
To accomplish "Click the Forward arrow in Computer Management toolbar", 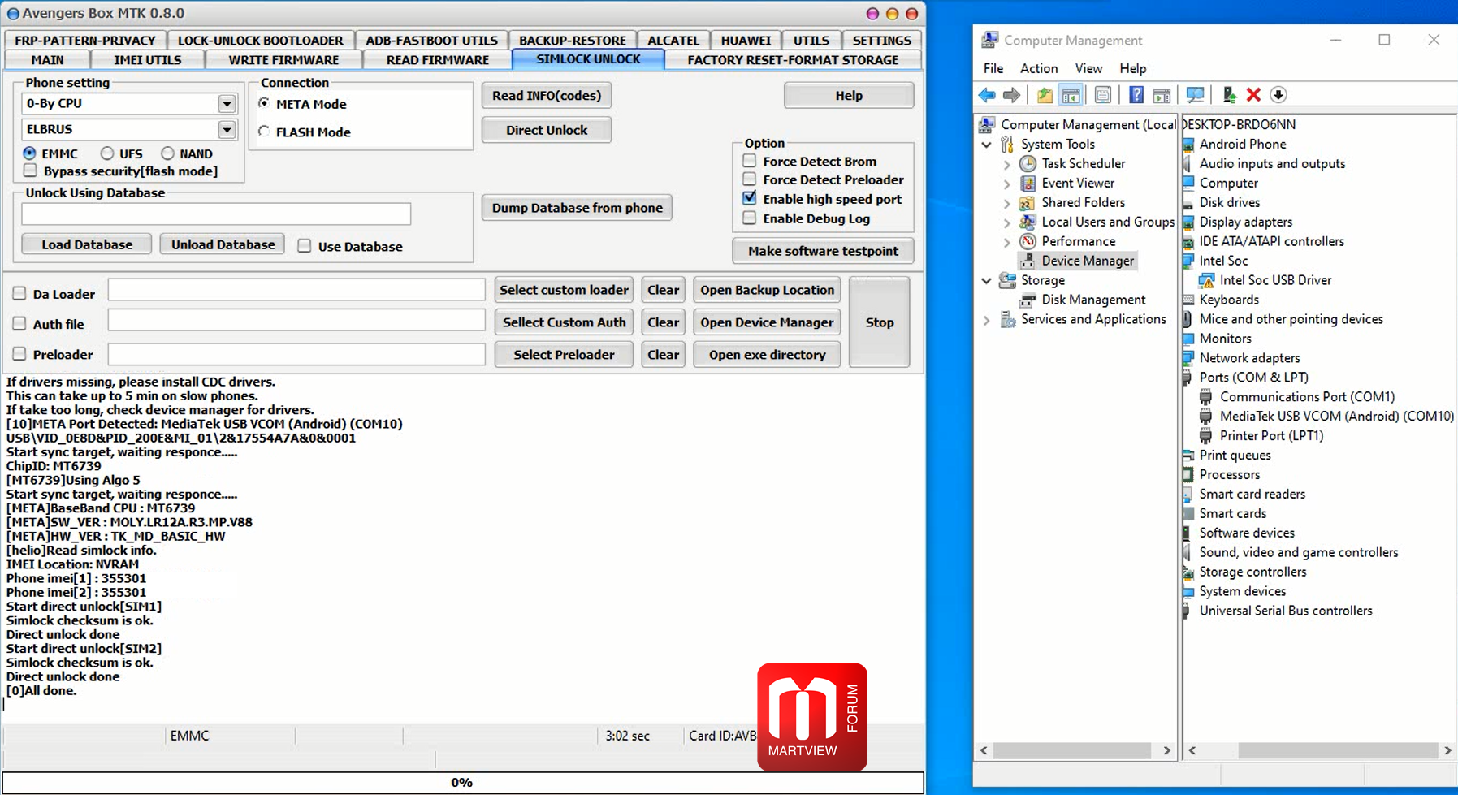I will [x=1011, y=95].
